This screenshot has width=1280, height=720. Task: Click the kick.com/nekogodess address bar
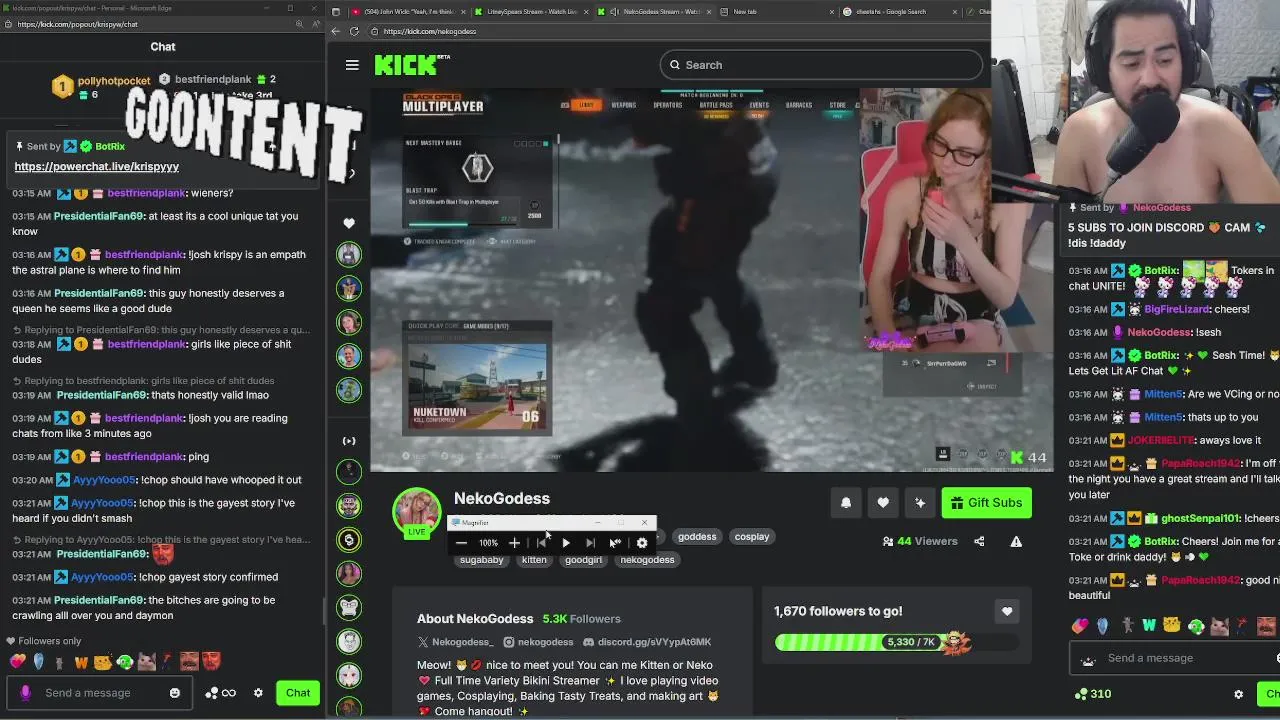(x=680, y=31)
